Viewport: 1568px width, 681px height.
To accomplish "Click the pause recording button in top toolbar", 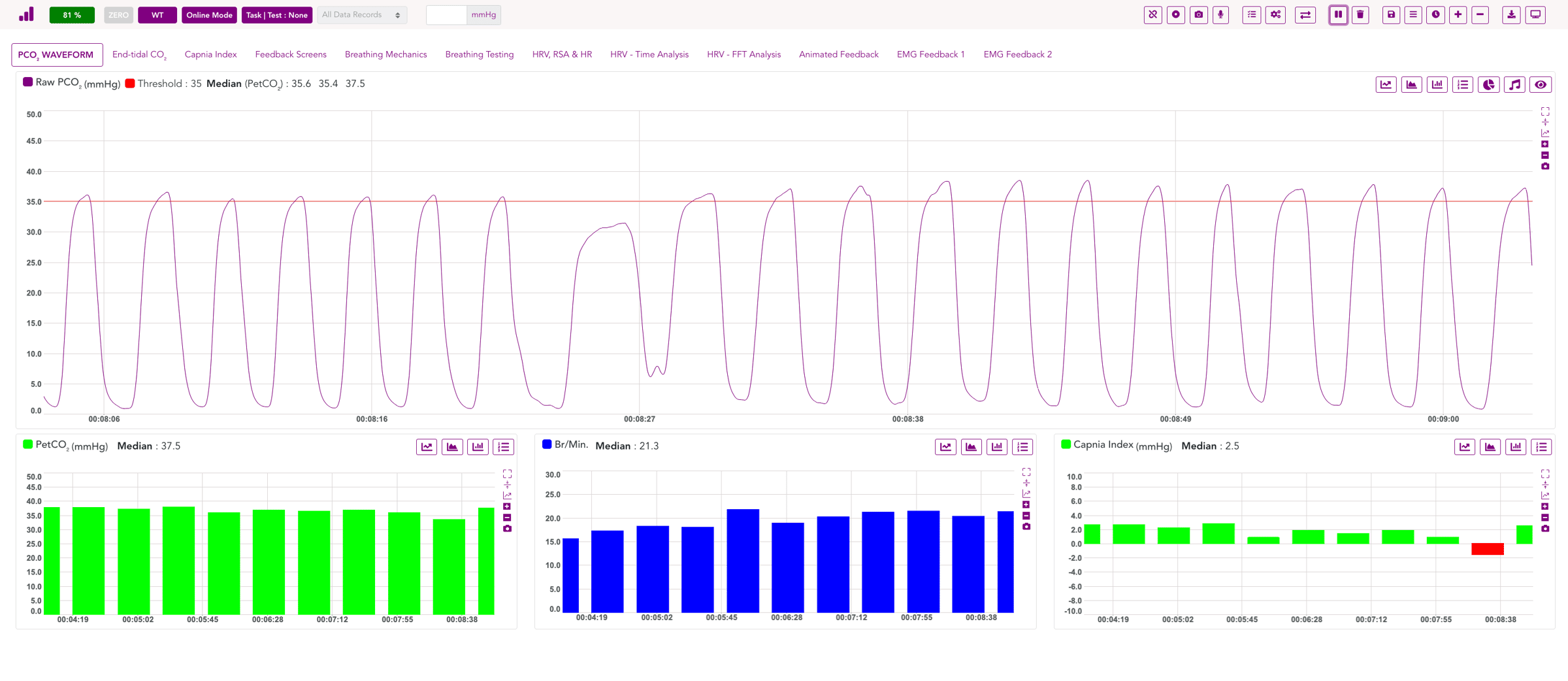I will (x=1338, y=14).
